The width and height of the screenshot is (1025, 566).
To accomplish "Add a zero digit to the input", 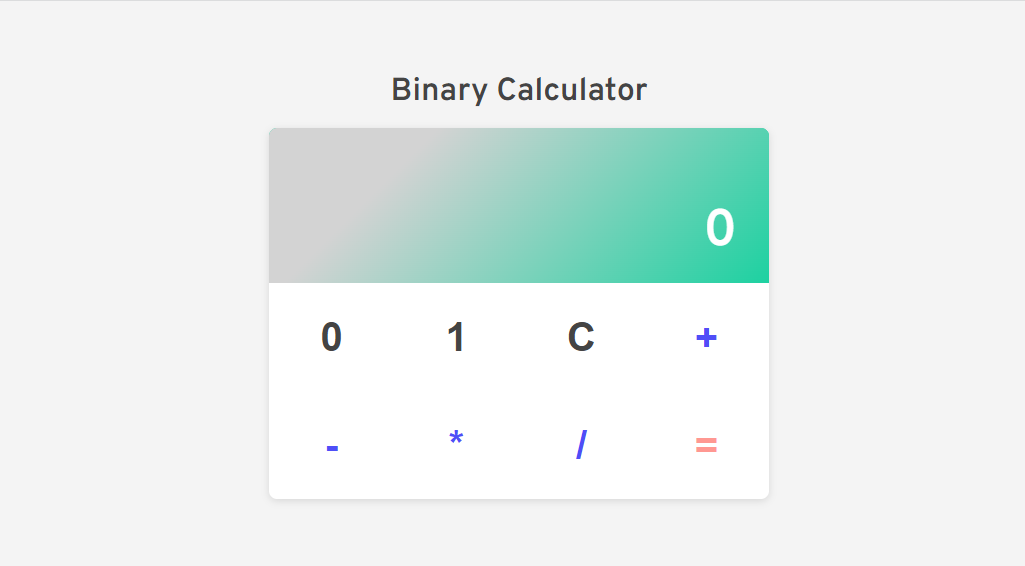I will tap(331, 337).
